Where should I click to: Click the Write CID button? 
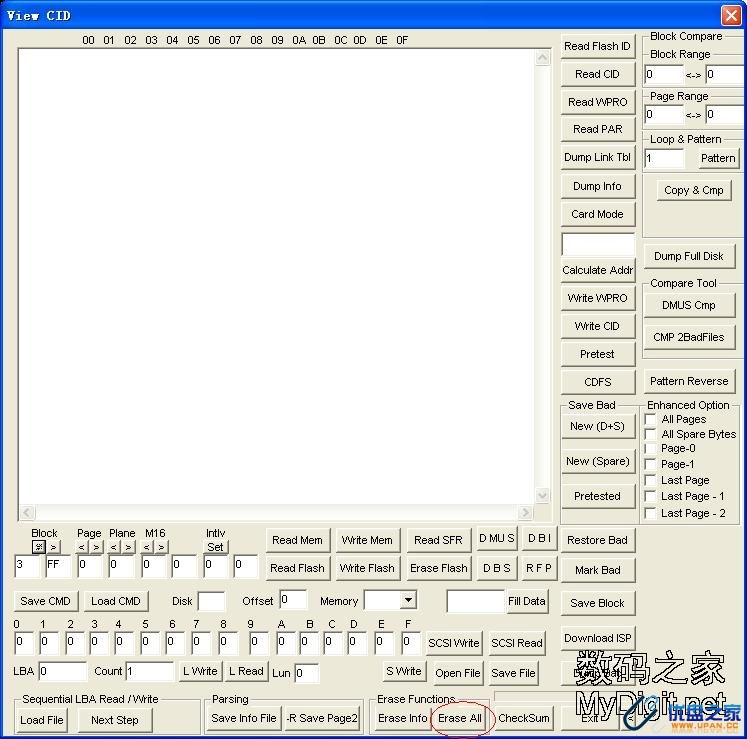(597, 326)
